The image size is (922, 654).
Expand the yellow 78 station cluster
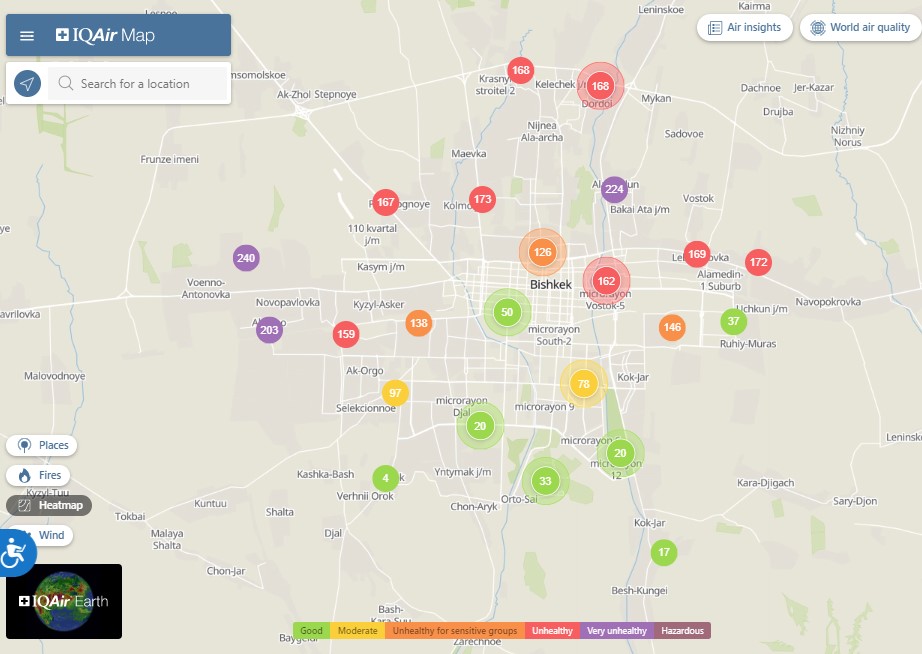583,384
